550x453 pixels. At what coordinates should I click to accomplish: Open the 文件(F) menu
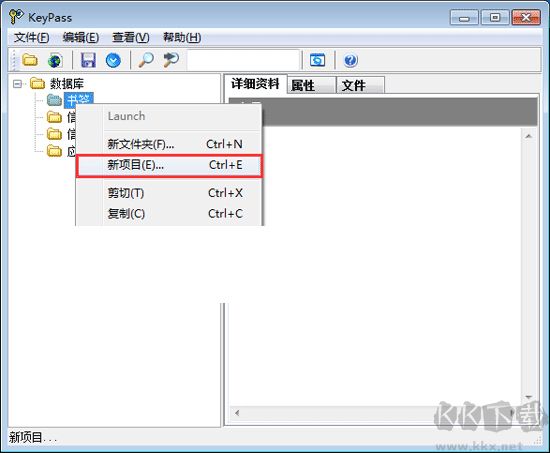pos(32,37)
